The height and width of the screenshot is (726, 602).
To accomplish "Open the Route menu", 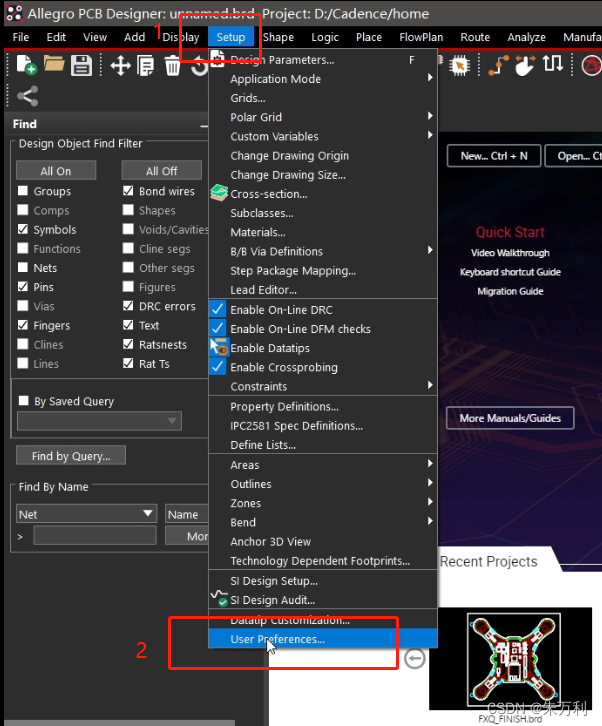I will (x=475, y=37).
